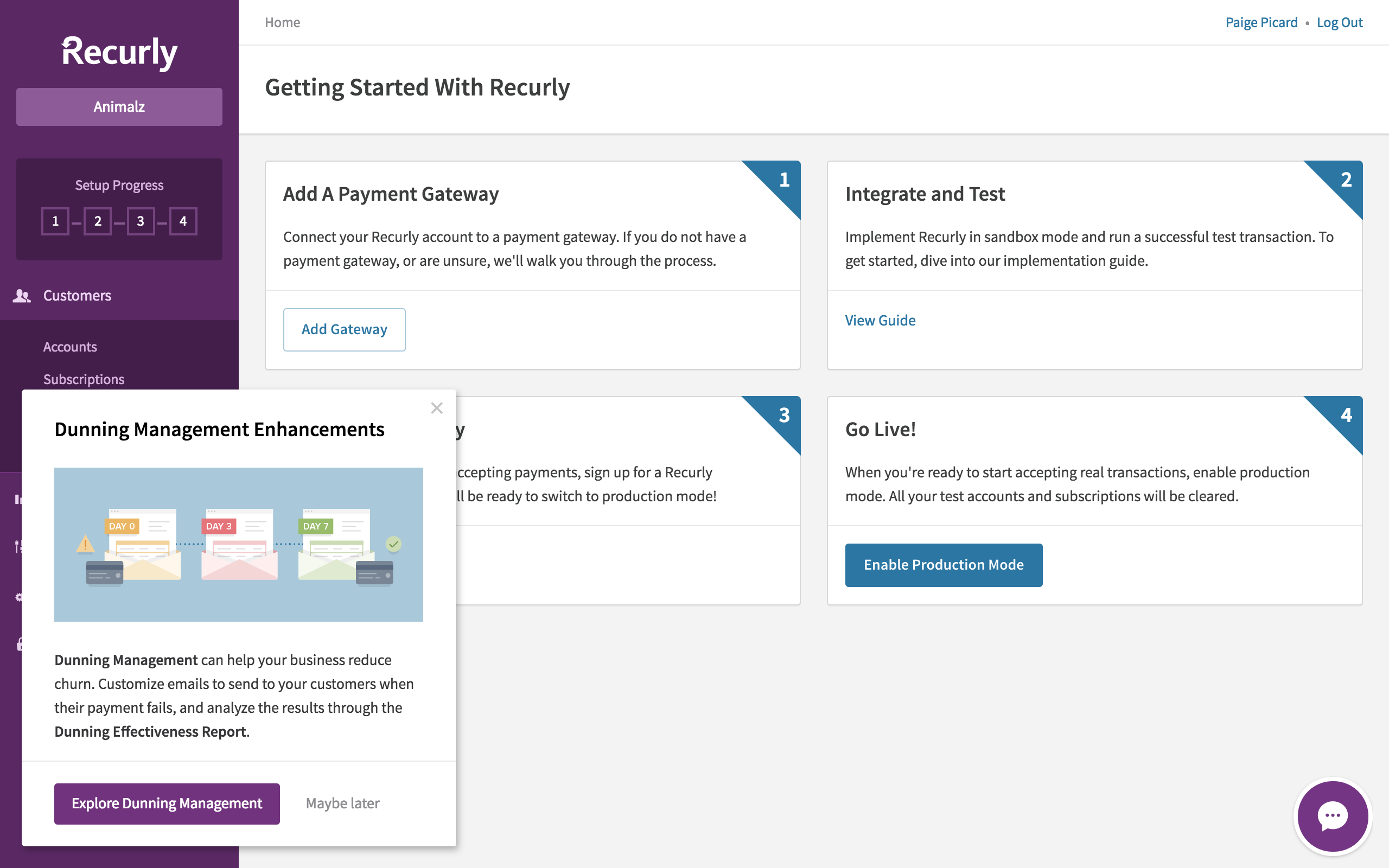Open the chat support bubble

(x=1333, y=816)
